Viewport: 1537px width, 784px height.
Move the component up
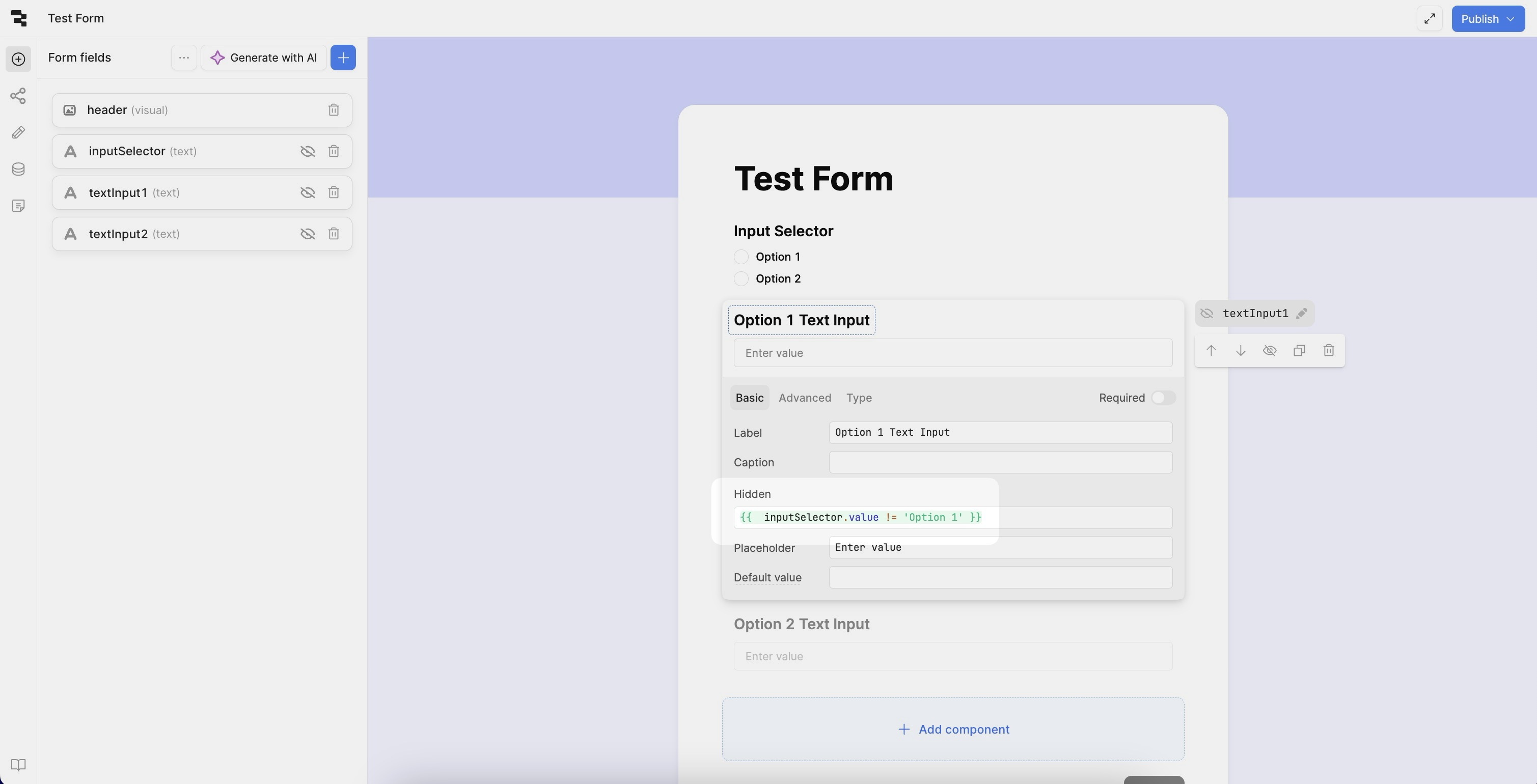pyautogui.click(x=1211, y=351)
